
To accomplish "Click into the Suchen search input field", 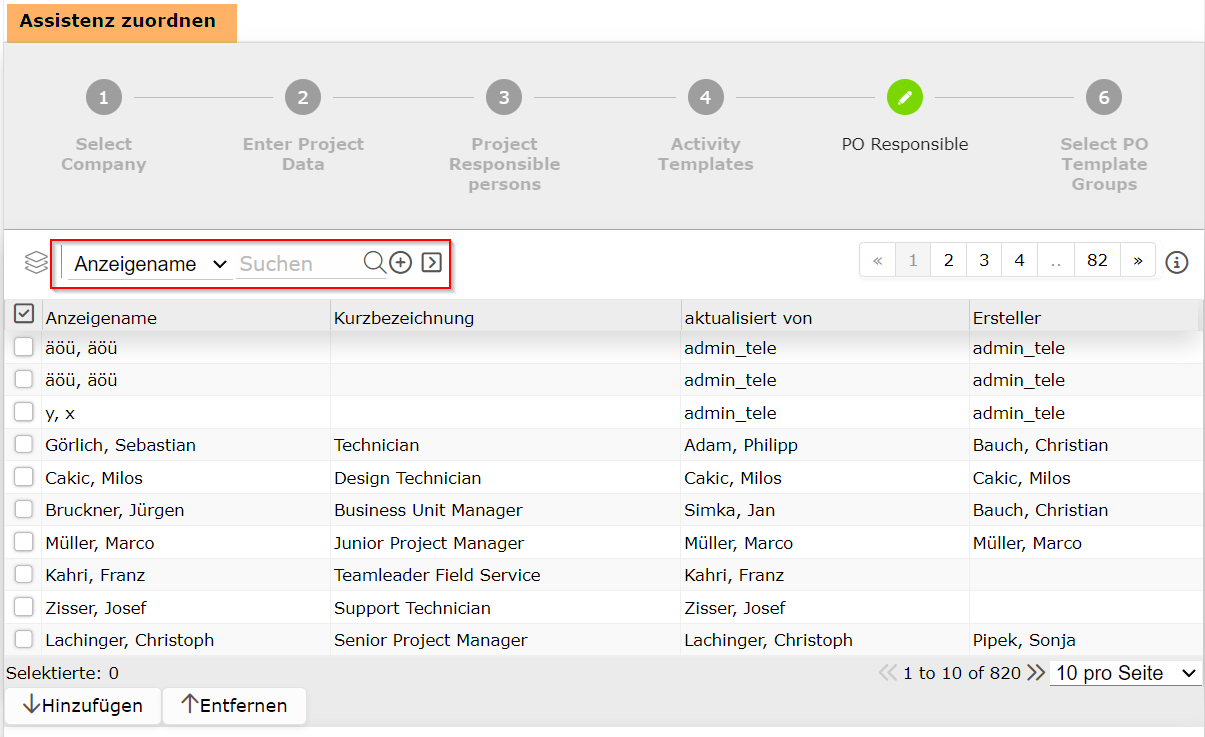I will [x=298, y=264].
